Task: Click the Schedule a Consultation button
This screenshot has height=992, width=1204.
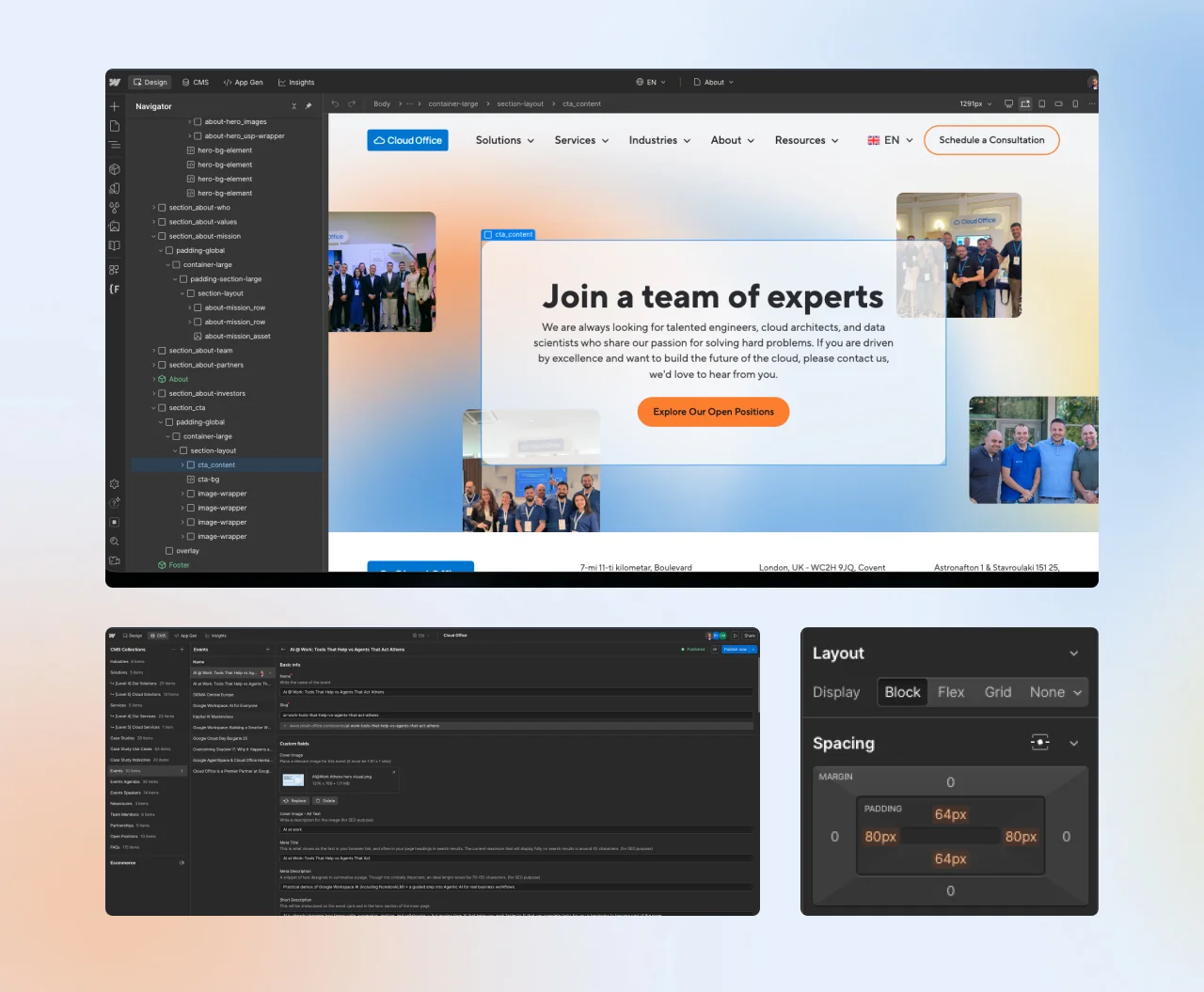Action: coord(991,140)
